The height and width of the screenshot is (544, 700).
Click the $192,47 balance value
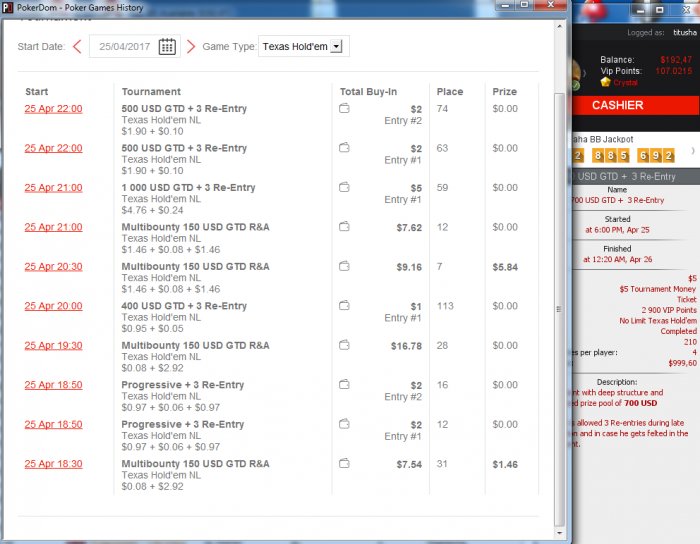(676, 60)
